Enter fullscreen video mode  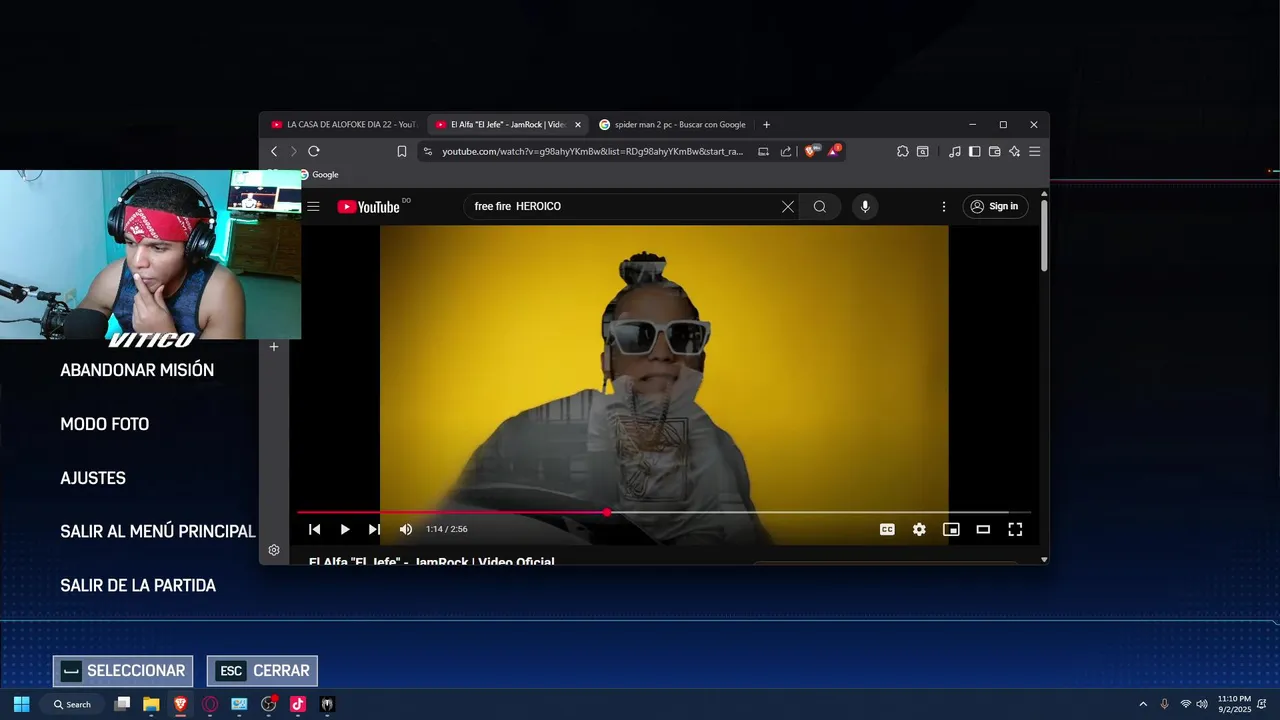1015,529
